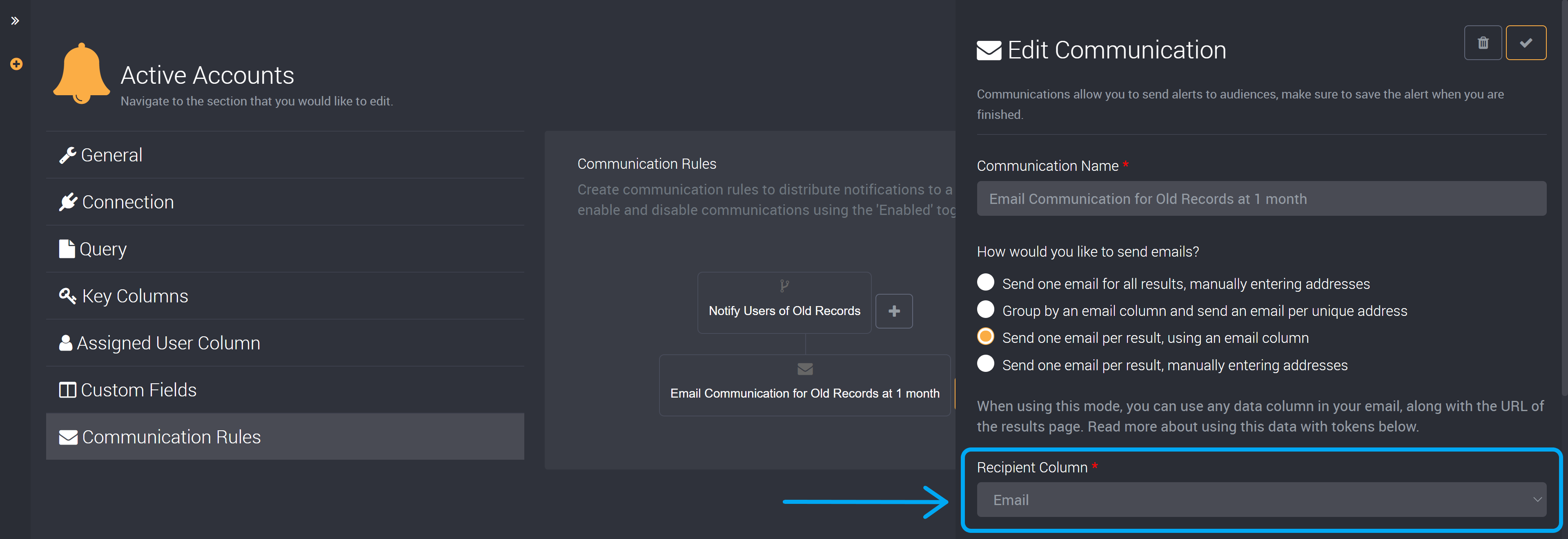Click the Active Accounts bell icon

(82, 74)
